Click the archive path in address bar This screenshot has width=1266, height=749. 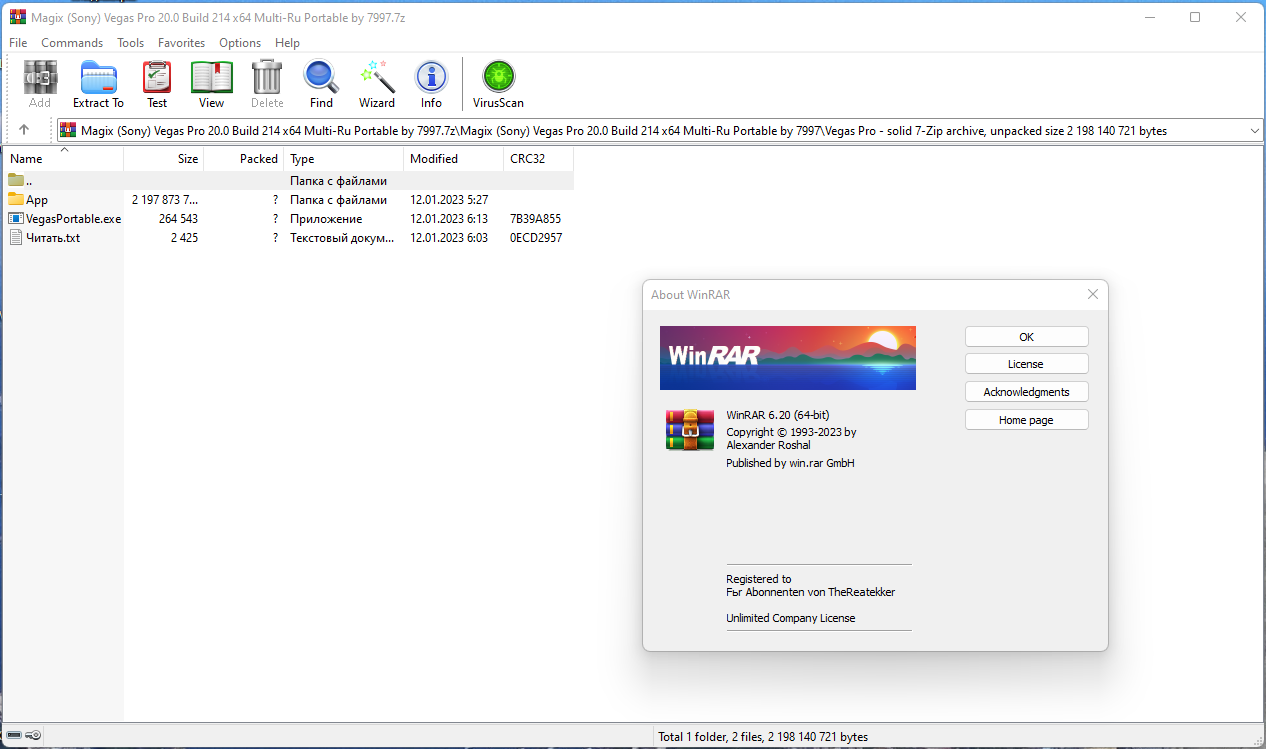(x=624, y=131)
